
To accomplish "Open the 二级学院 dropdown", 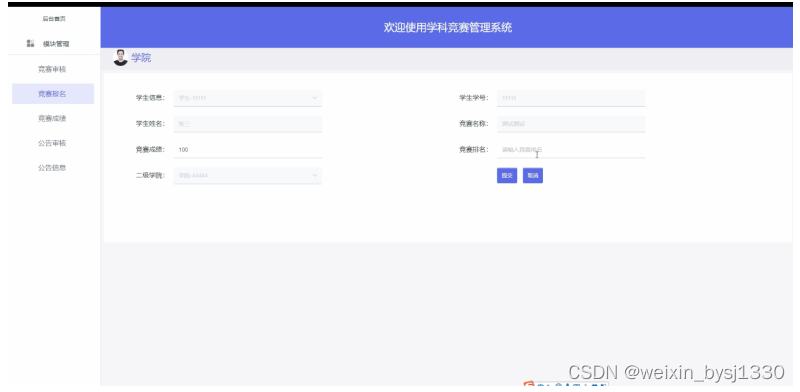I will point(247,176).
